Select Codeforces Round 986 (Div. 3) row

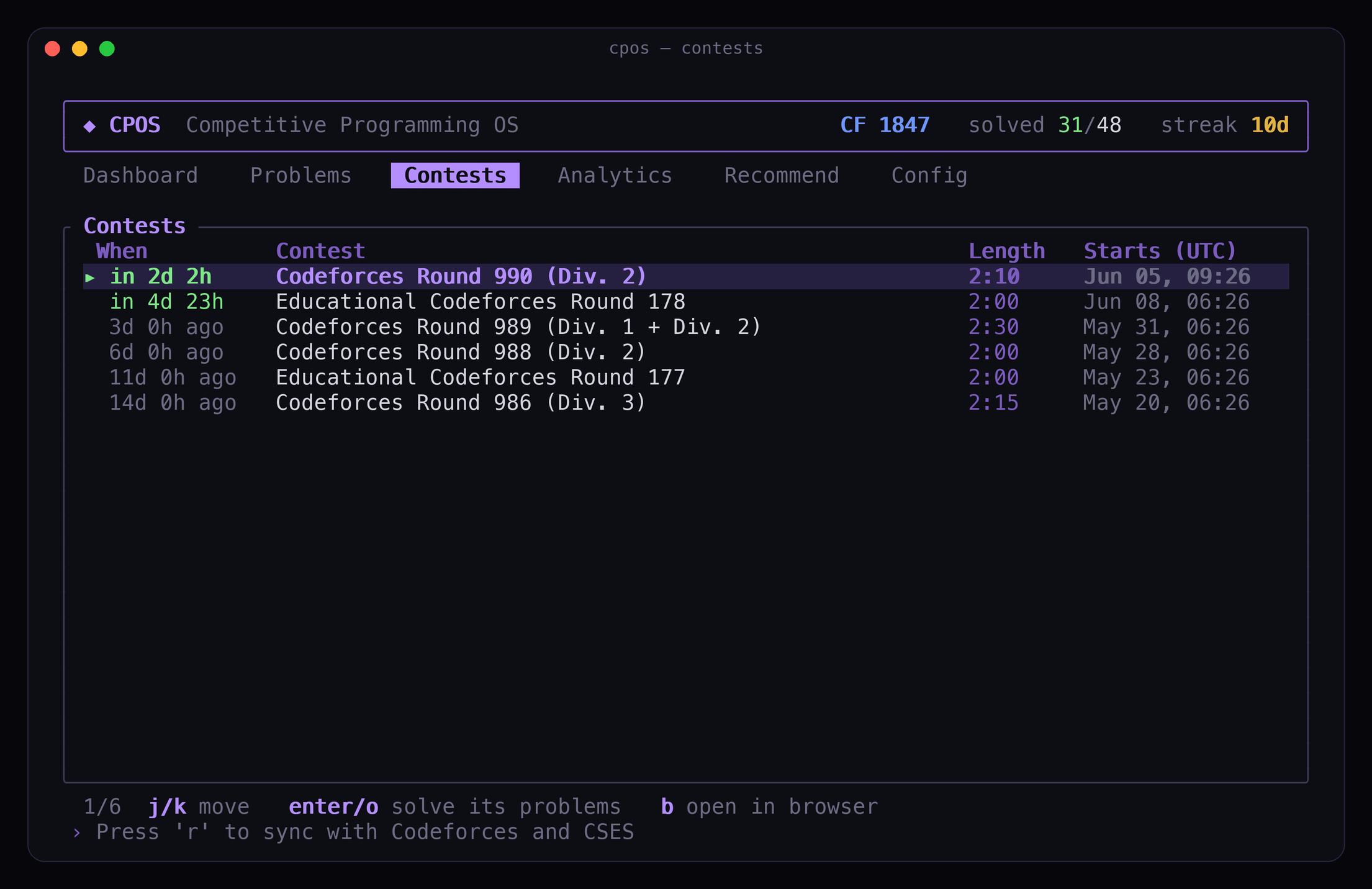686,403
